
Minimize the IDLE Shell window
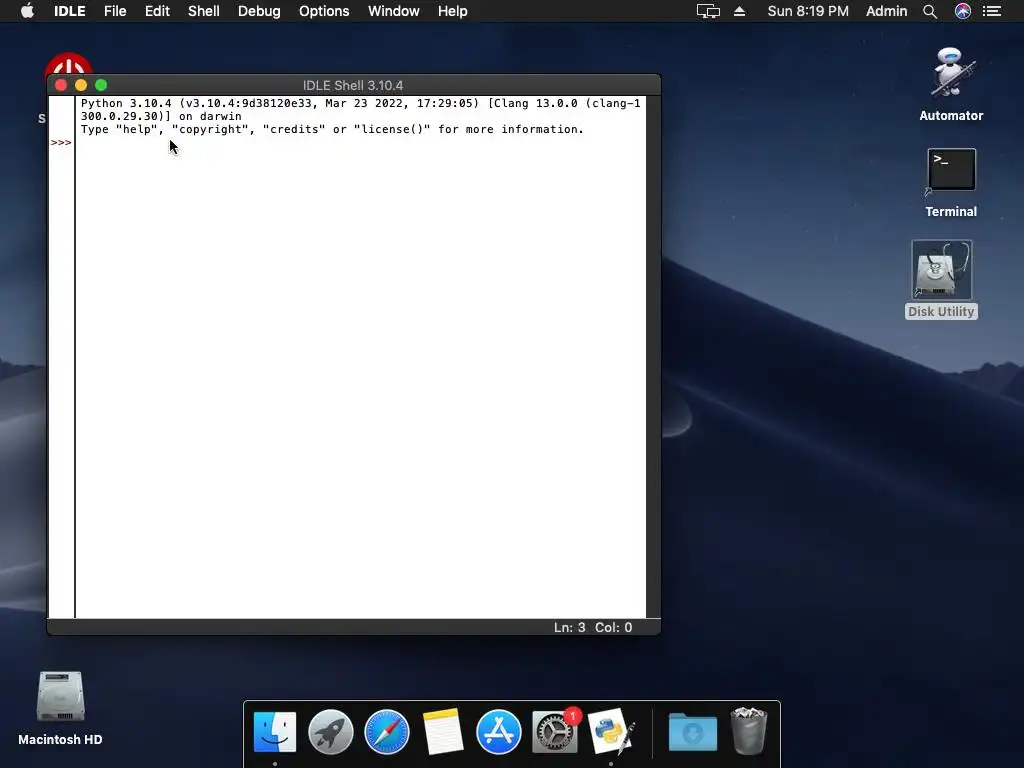[x=81, y=85]
